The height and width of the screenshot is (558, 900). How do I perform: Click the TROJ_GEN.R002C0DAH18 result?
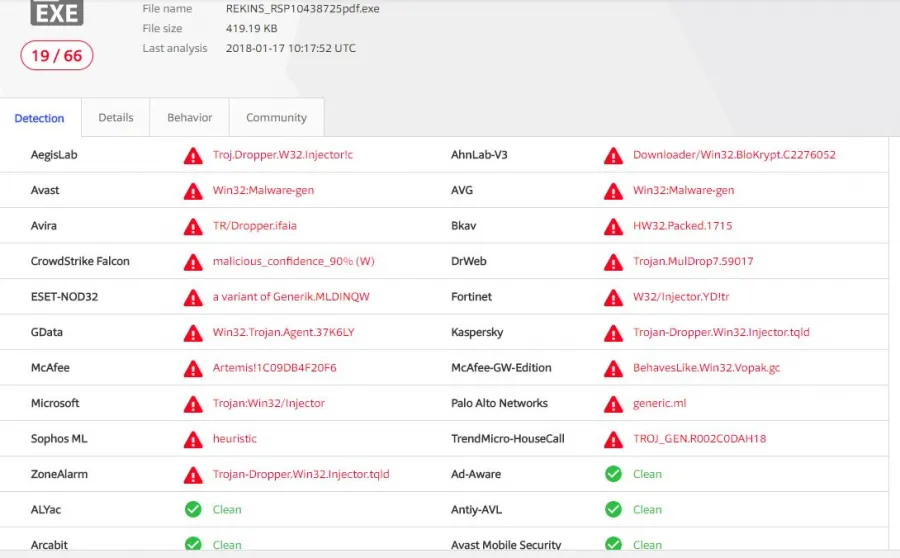(699, 439)
